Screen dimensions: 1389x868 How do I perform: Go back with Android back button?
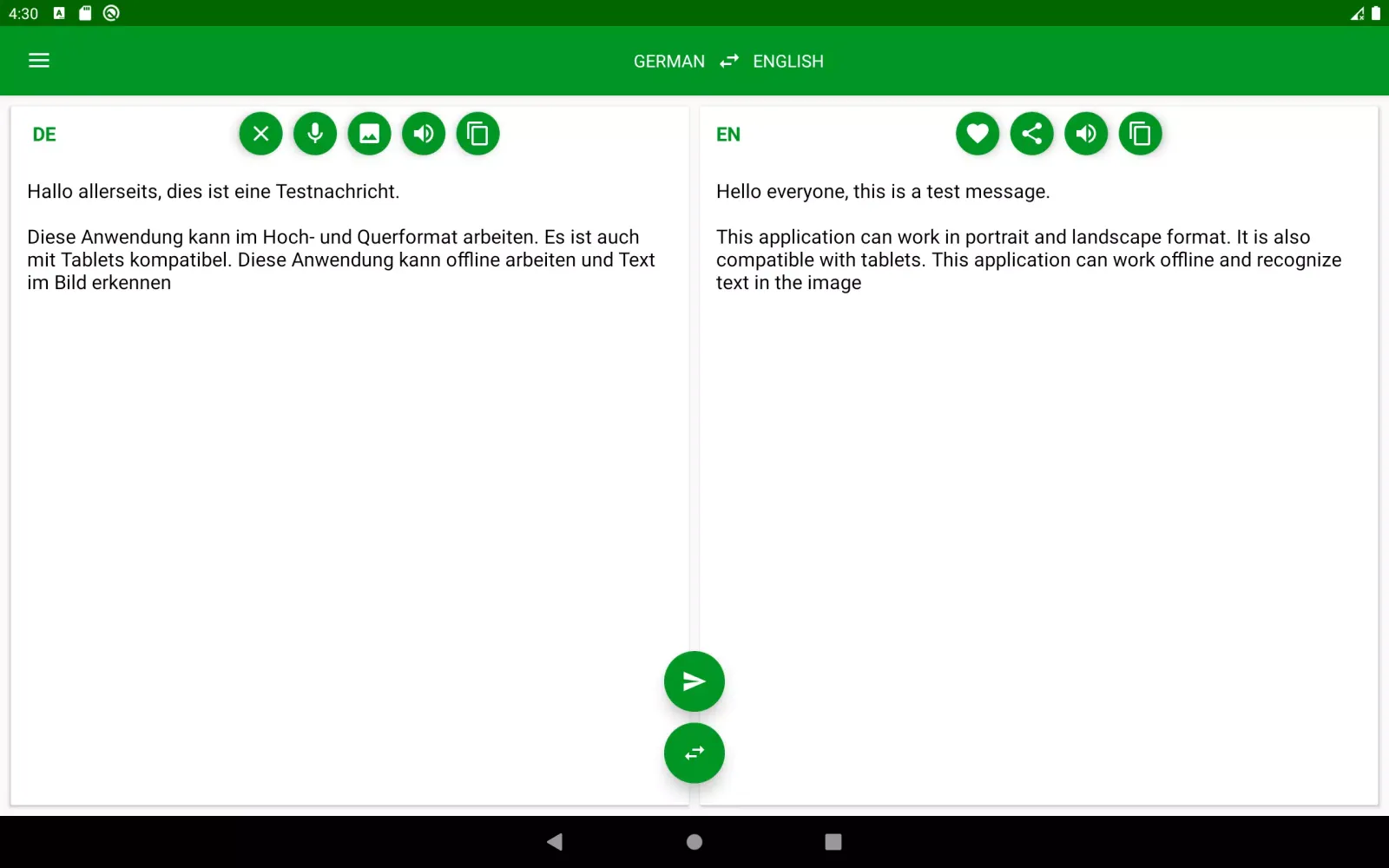coord(555,842)
